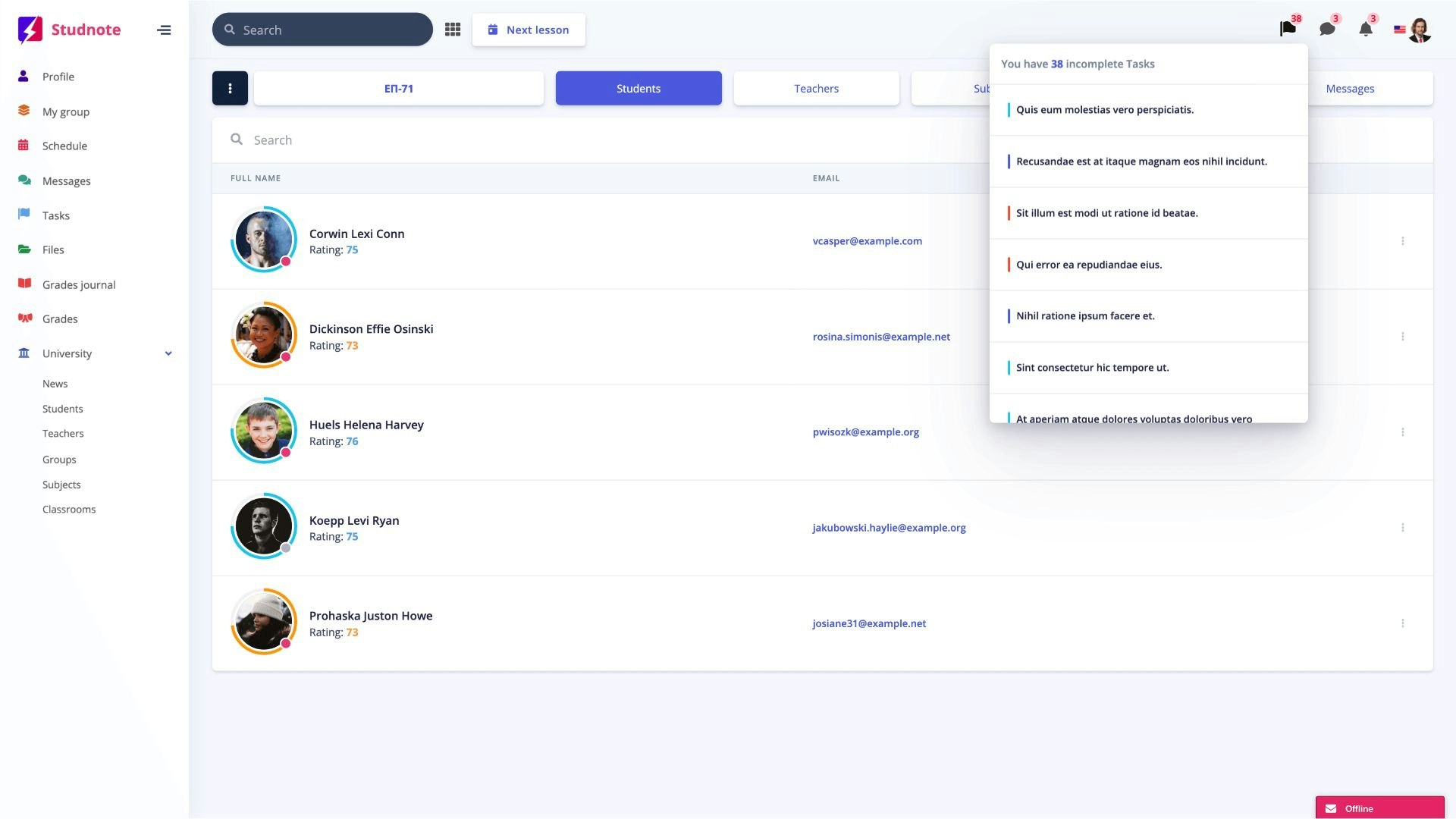This screenshot has height=819, width=1456.
Task: Open row options for Koepp Levi Ryan
Action: point(1403,528)
